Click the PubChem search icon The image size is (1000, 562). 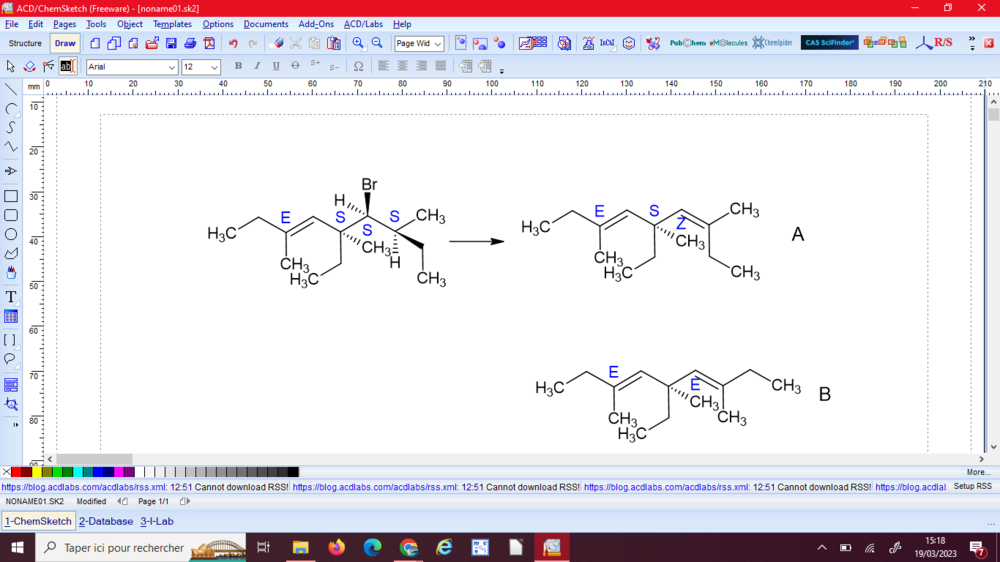pyautogui.click(x=686, y=43)
